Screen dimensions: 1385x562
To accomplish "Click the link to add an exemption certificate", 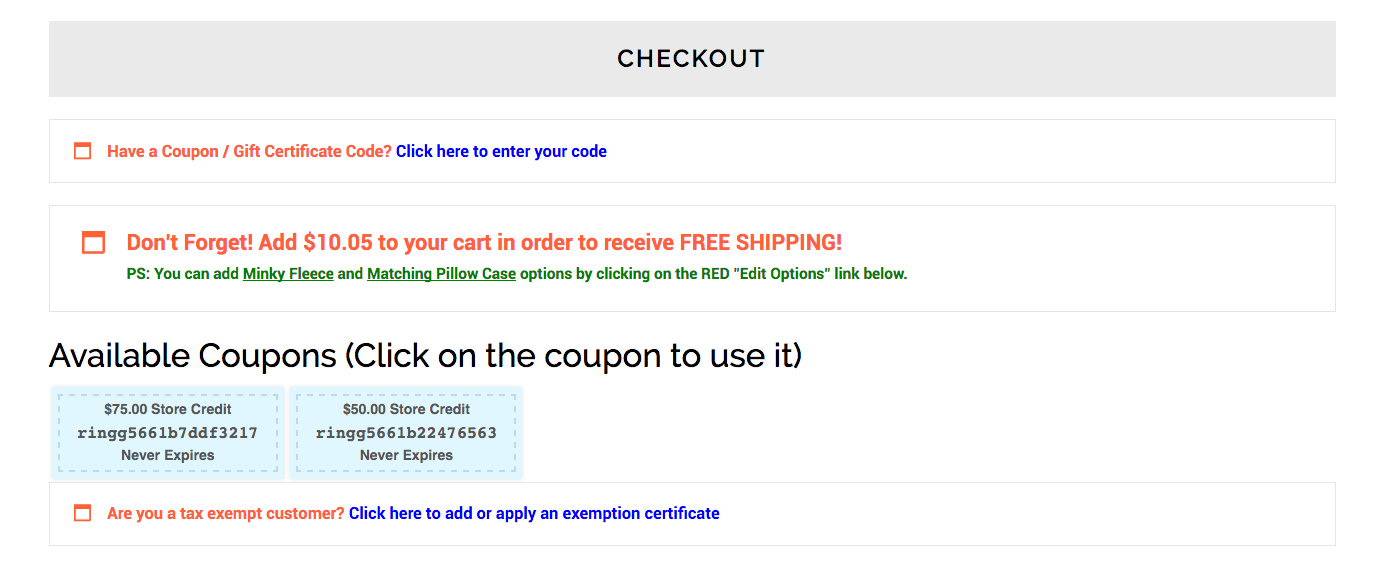I will (x=534, y=513).
